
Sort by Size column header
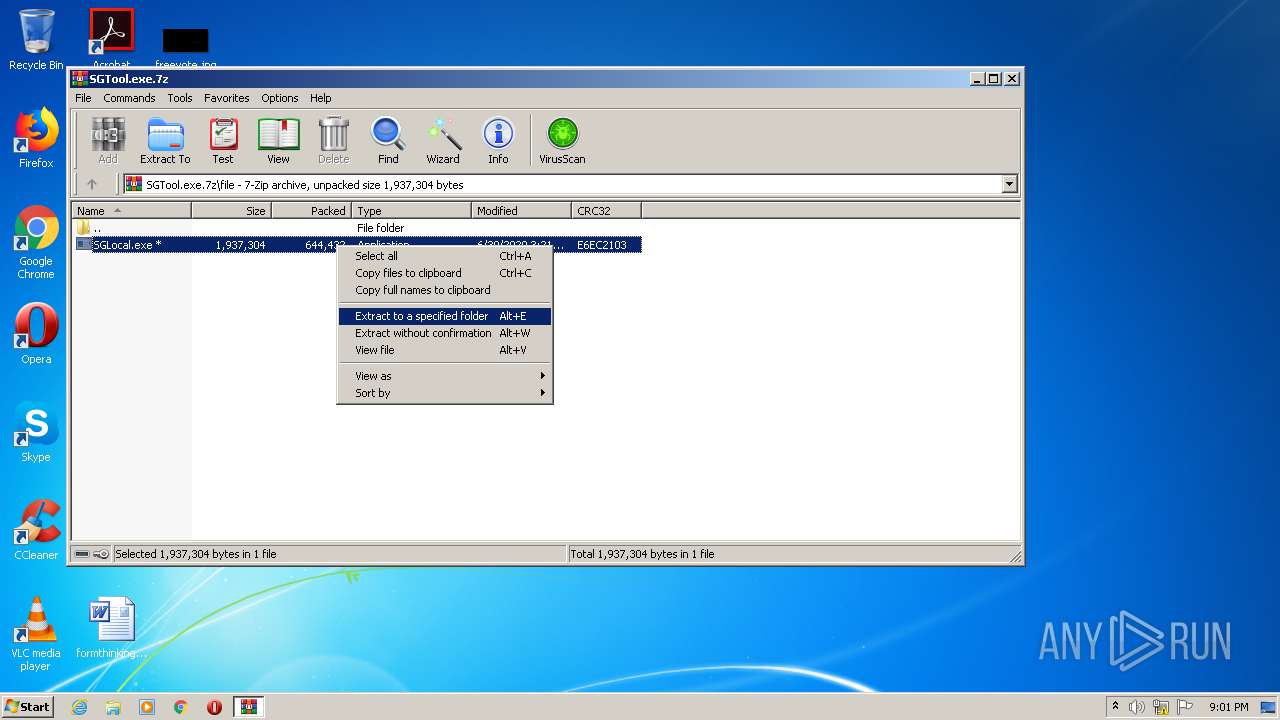(231, 210)
